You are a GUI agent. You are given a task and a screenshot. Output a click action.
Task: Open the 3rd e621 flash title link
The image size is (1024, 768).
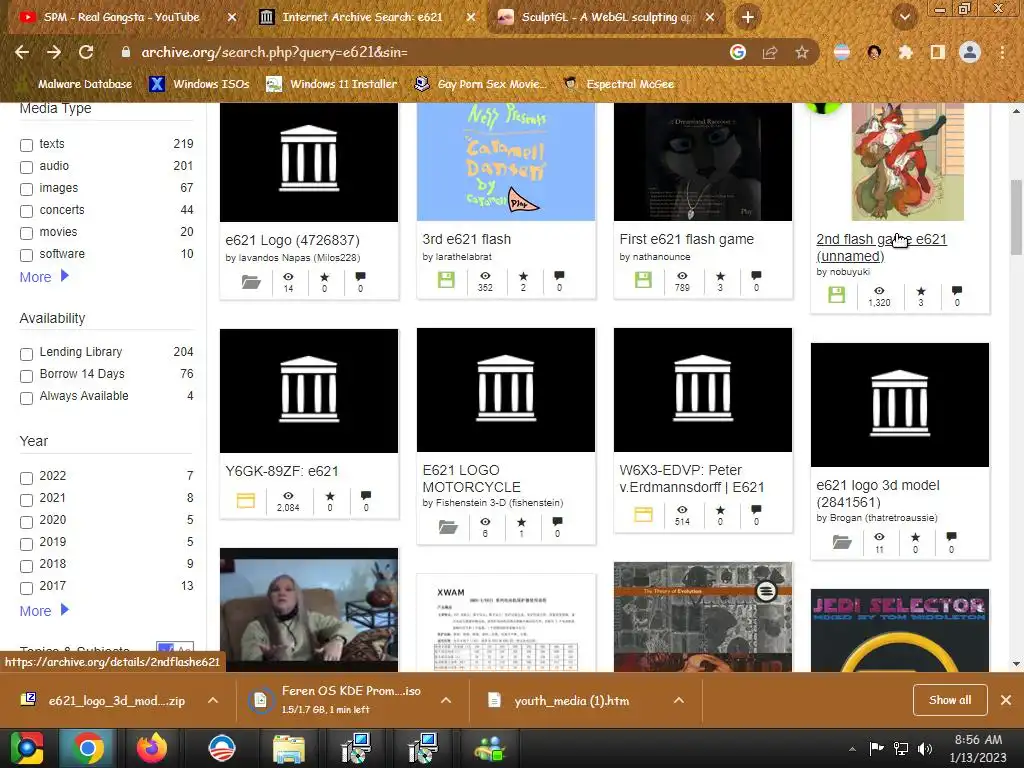pyautogui.click(x=466, y=239)
